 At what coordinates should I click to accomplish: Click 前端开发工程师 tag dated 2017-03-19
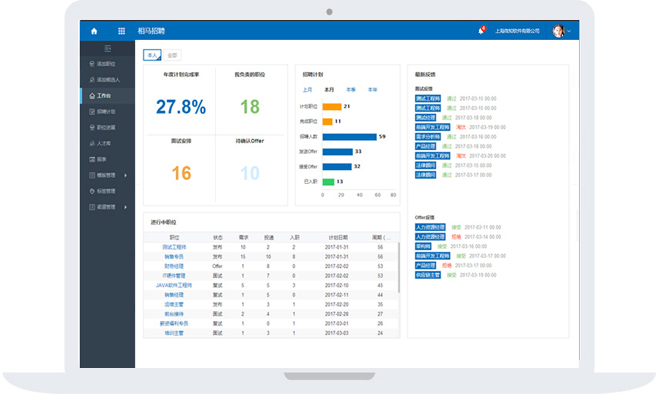point(432,127)
